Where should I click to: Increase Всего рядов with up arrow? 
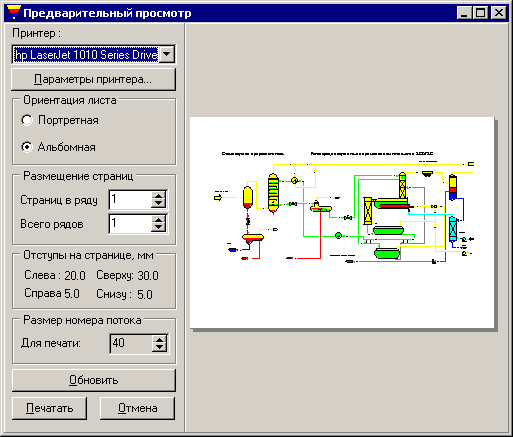pos(159,219)
